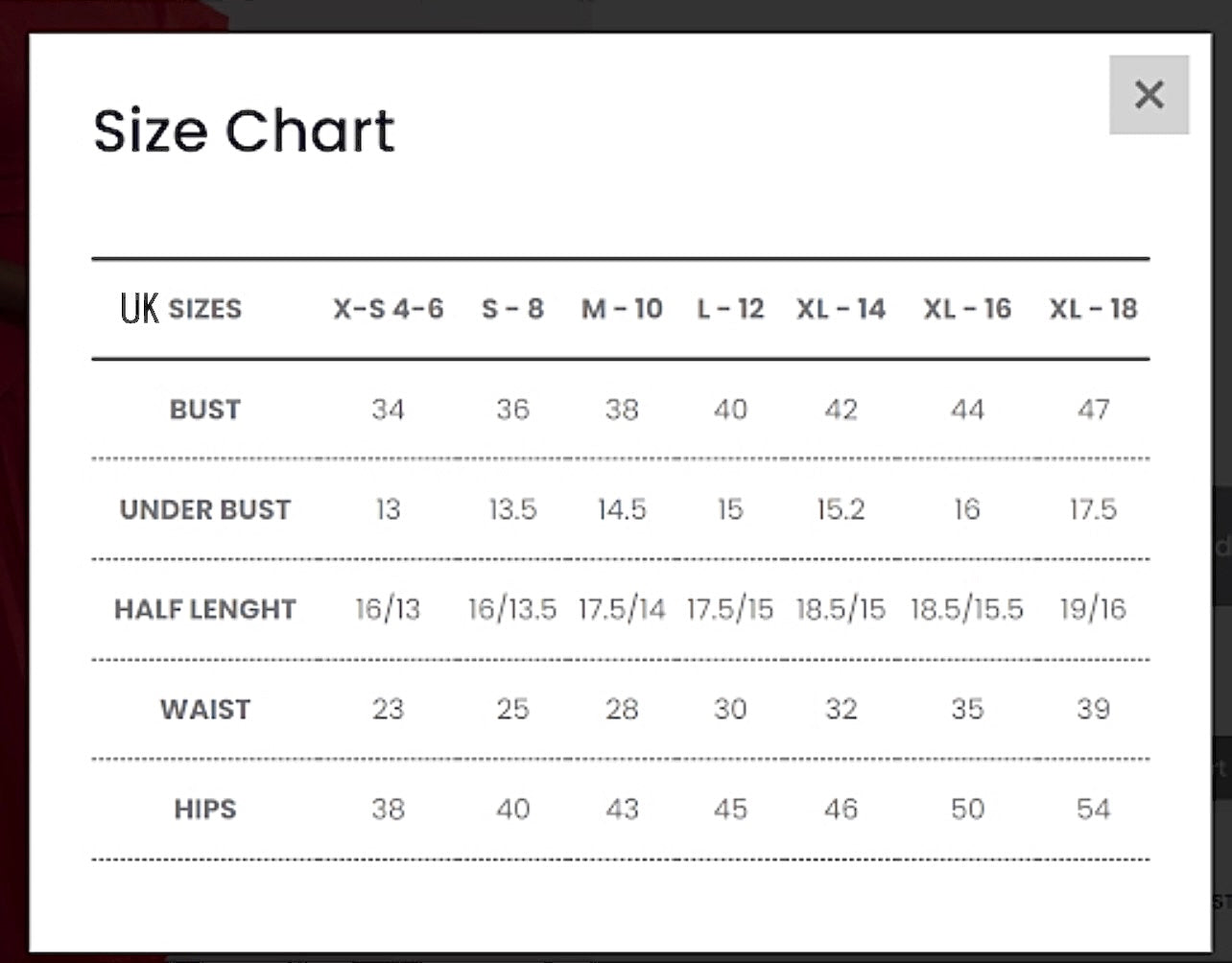Click the X-S 4-6 column header
The image size is (1232, 963).
[389, 309]
